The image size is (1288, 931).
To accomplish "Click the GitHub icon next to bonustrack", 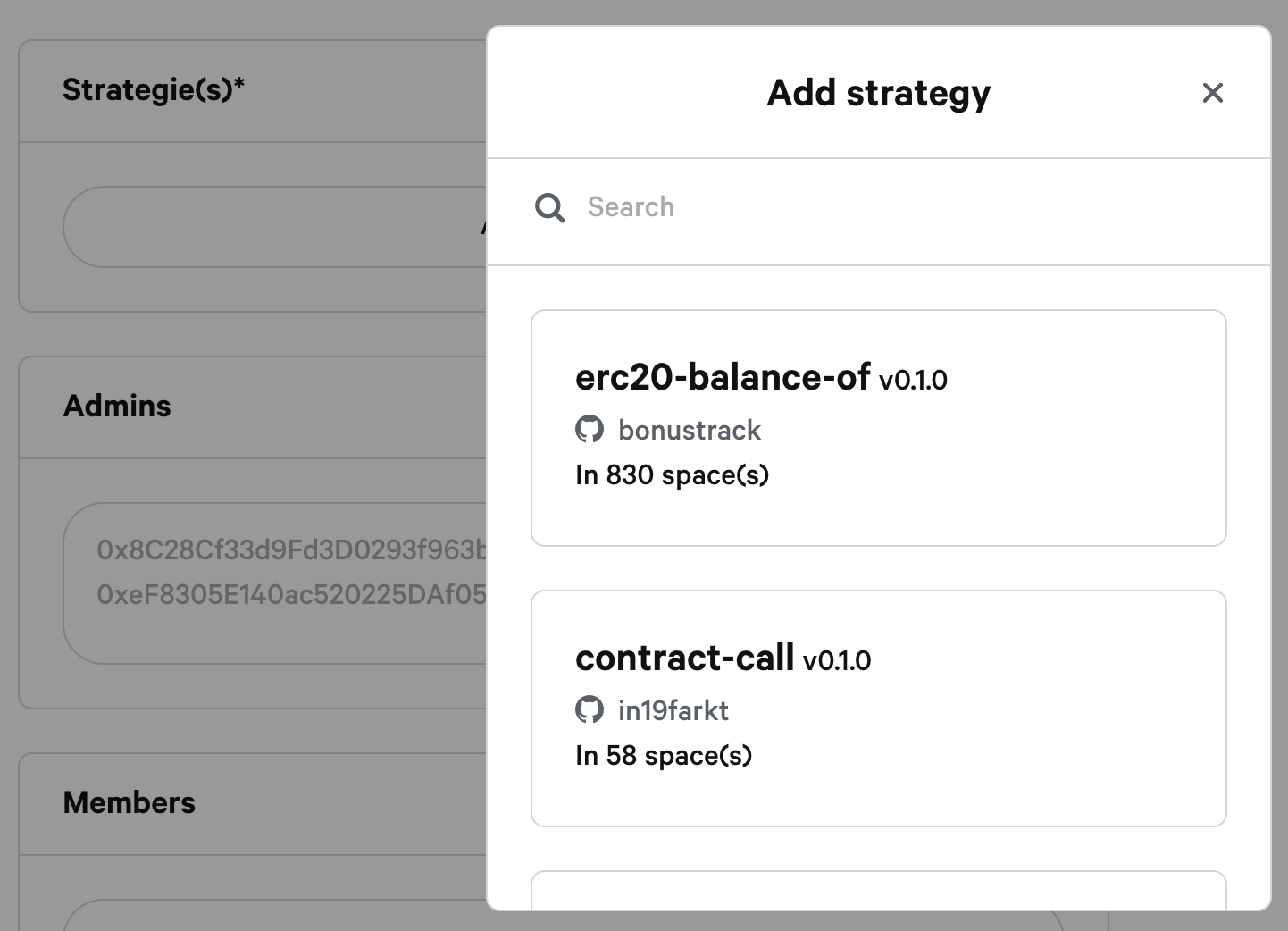I will [590, 430].
